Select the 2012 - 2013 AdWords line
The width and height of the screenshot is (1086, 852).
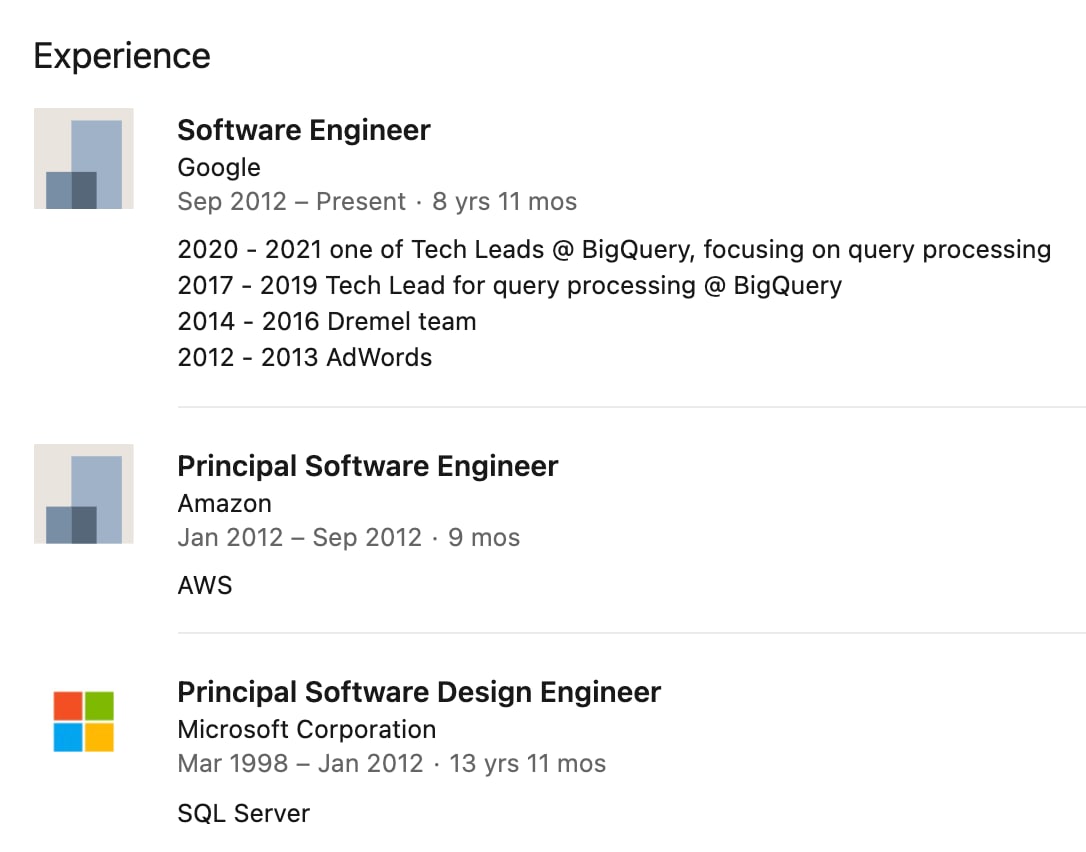coord(305,357)
